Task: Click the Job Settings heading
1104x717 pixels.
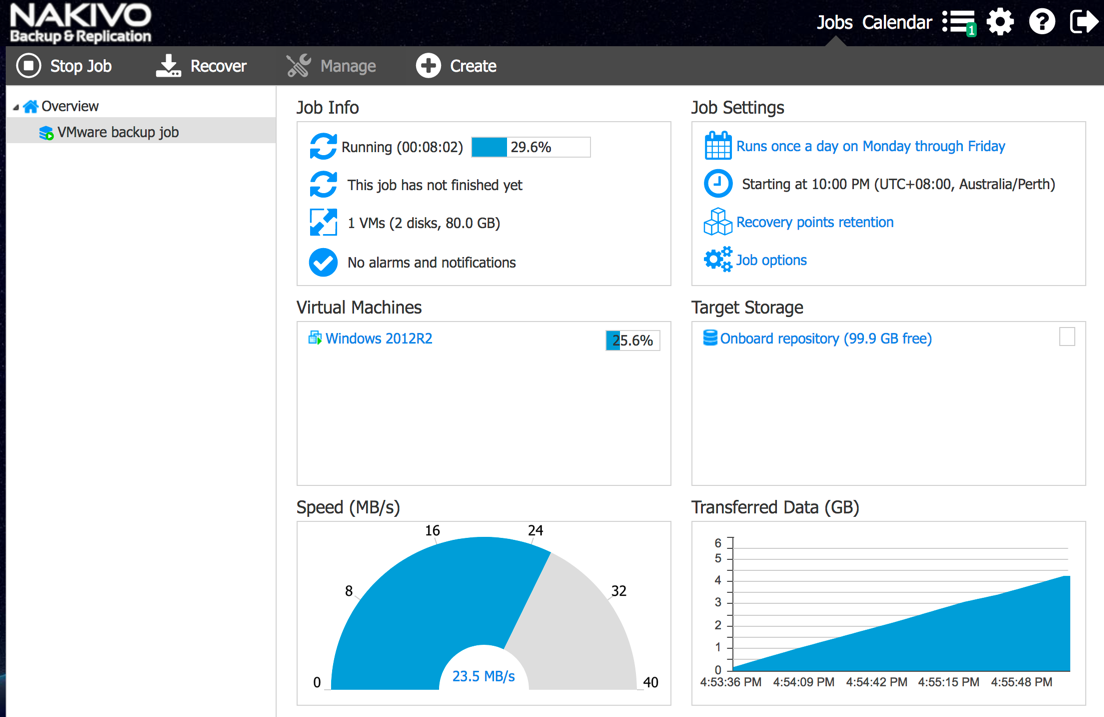Action: point(737,107)
